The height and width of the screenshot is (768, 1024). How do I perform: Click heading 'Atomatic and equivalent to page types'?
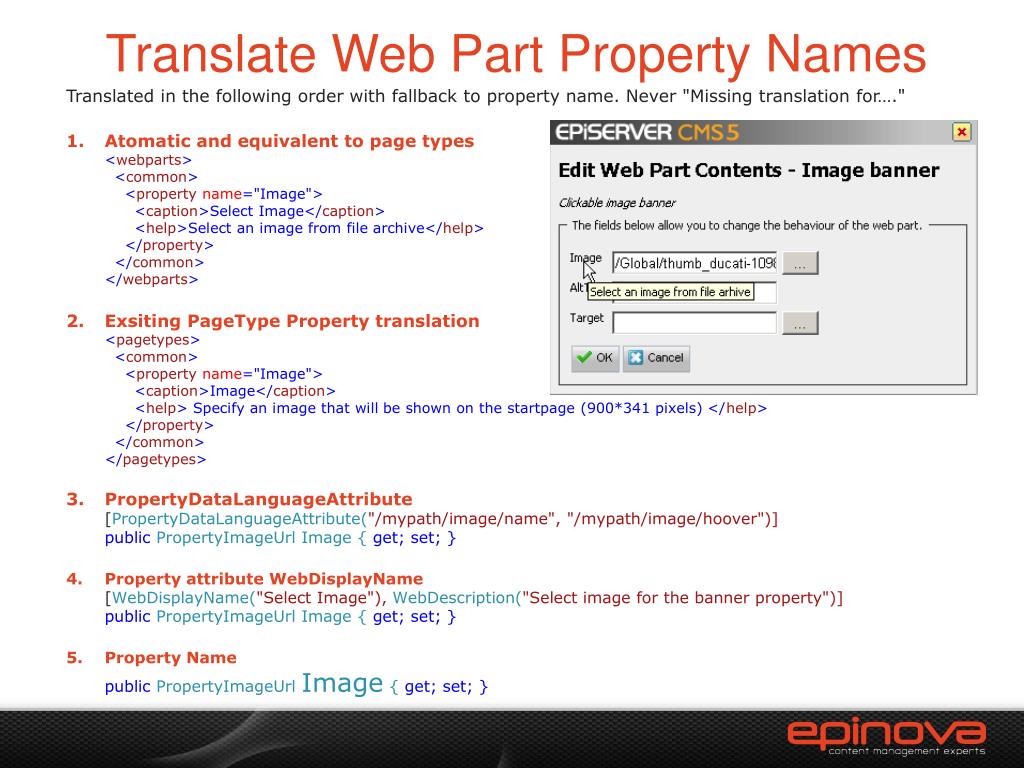tap(289, 141)
